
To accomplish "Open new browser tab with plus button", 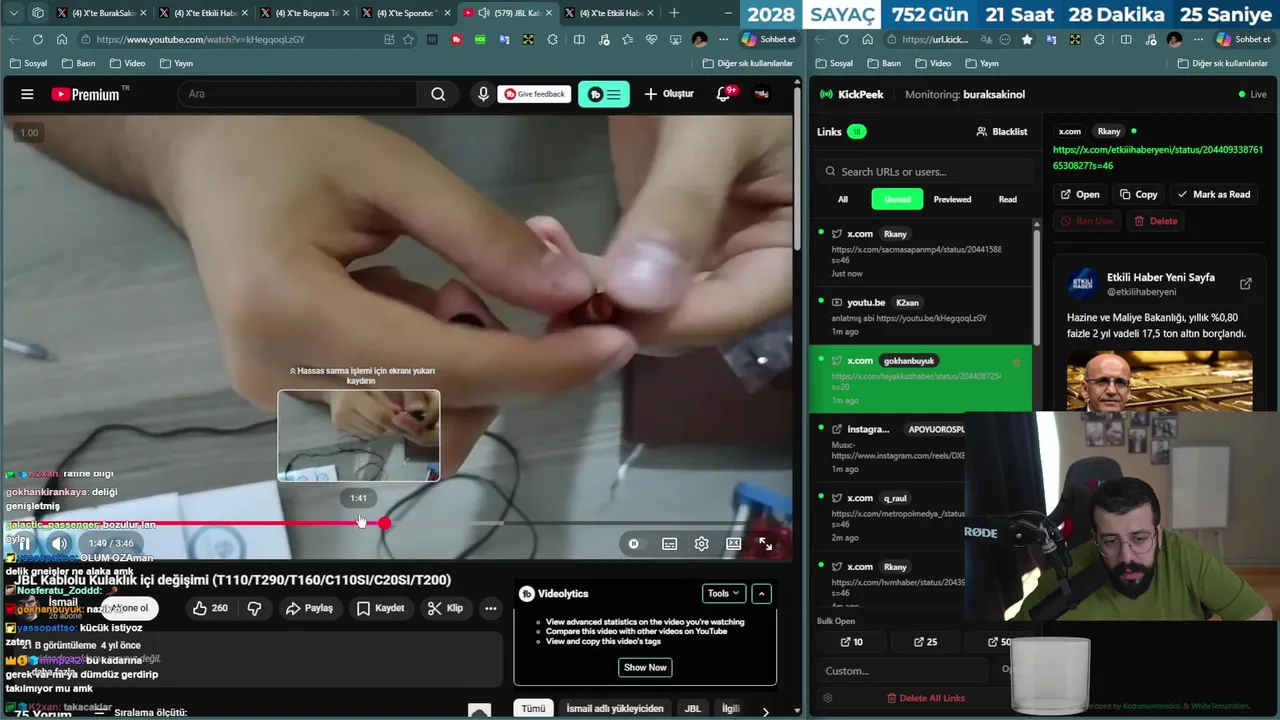I will point(674,13).
